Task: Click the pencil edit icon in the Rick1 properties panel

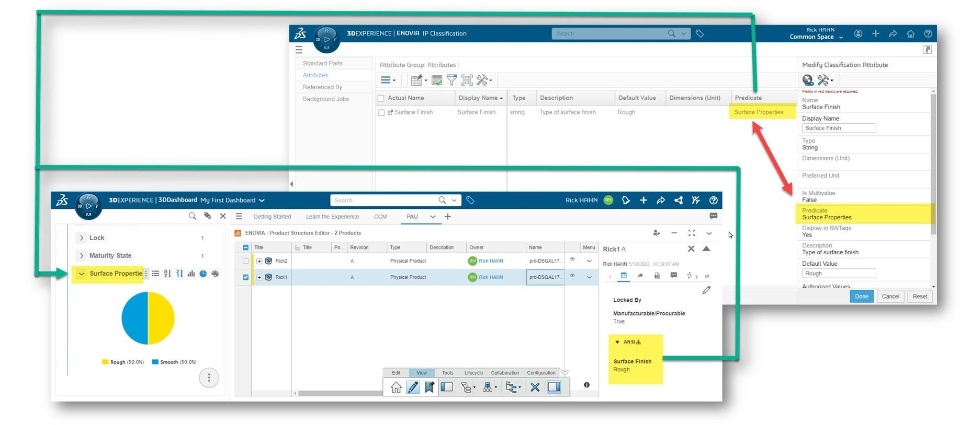Action: tap(706, 290)
